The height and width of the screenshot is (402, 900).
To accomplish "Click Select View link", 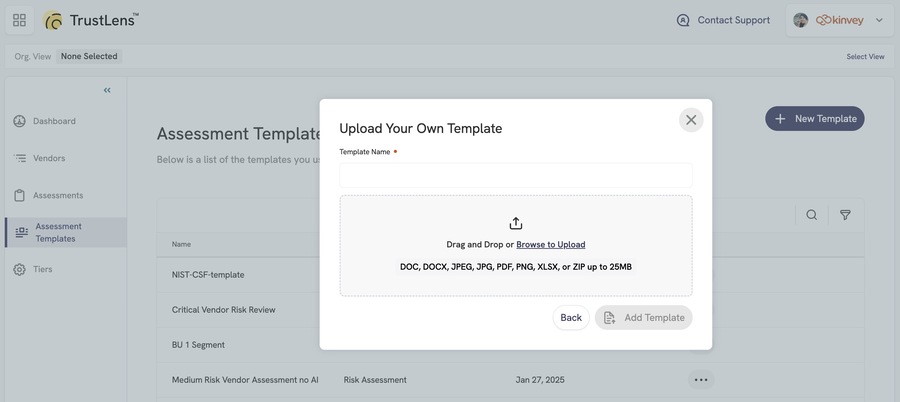I will pos(865,56).
